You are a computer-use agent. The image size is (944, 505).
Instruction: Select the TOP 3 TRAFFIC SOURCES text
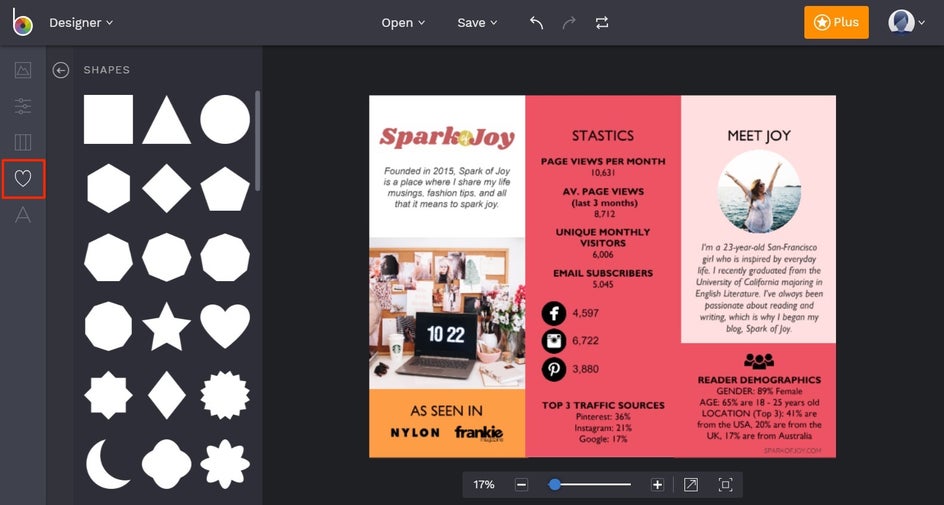[603, 405]
